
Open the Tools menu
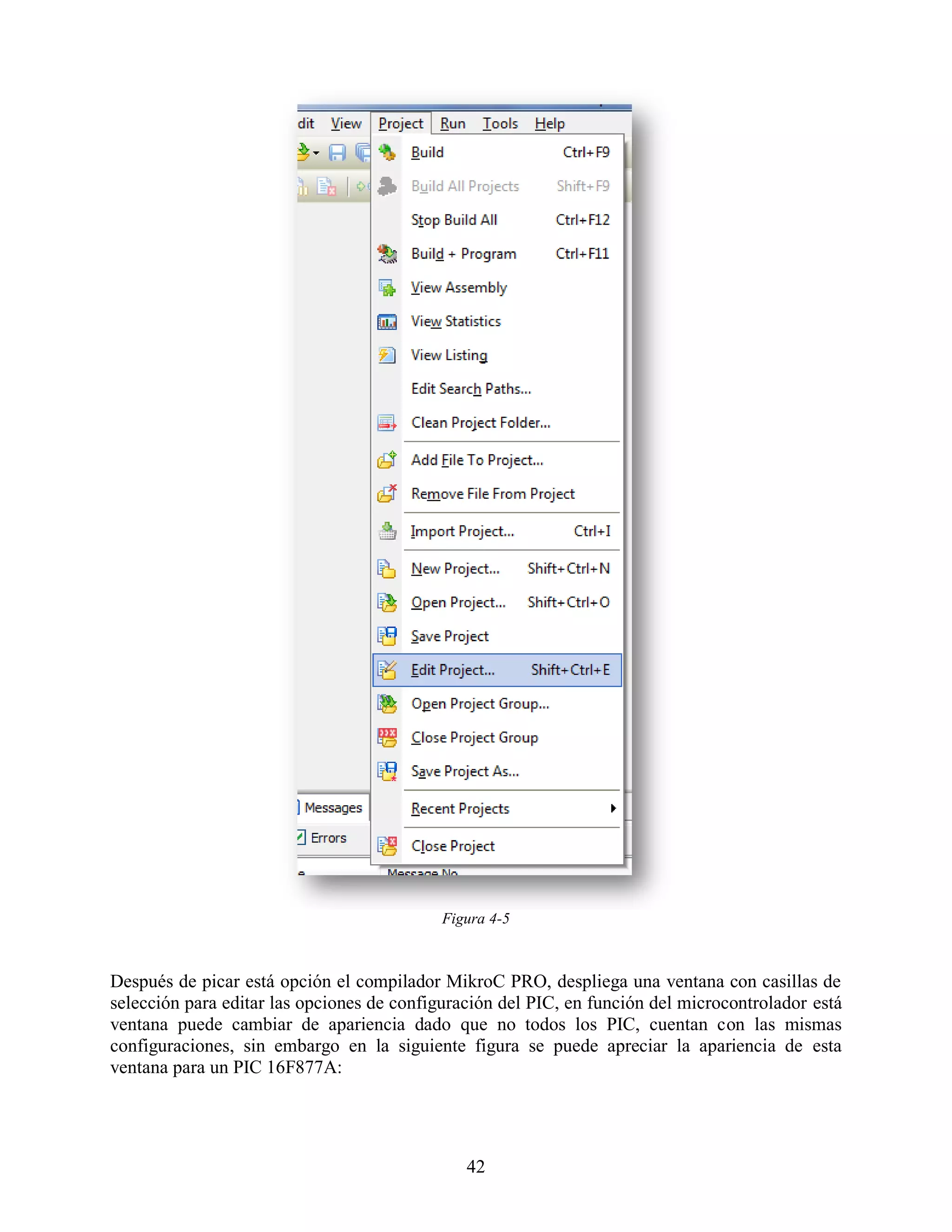pos(500,124)
